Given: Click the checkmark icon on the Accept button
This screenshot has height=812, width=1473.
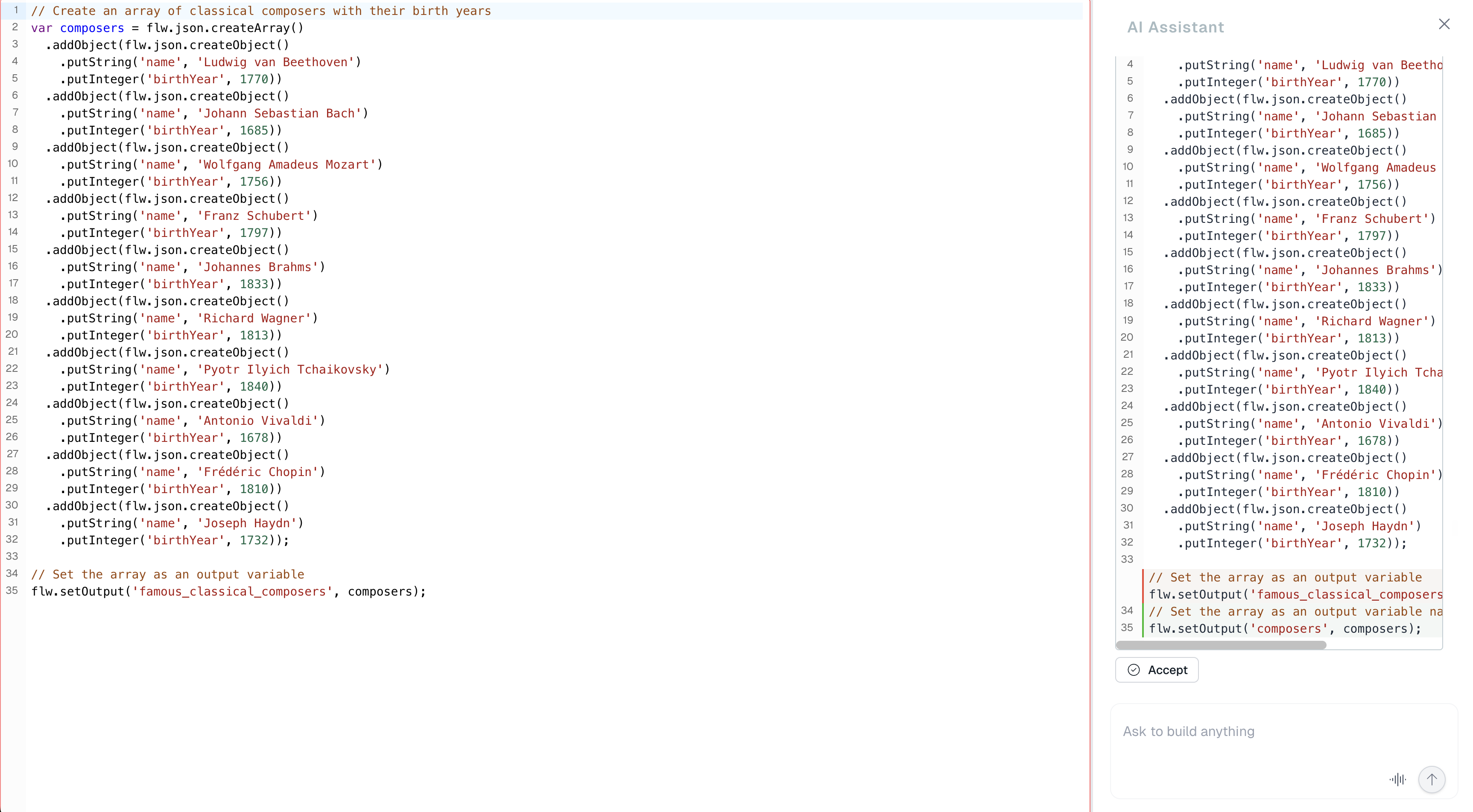Looking at the screenshot, I should pyautogui.click(x=1134, y=669).
